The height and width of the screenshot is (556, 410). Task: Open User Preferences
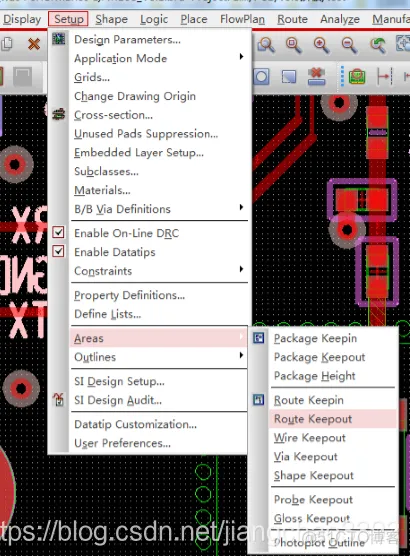(x=122, y=443)
